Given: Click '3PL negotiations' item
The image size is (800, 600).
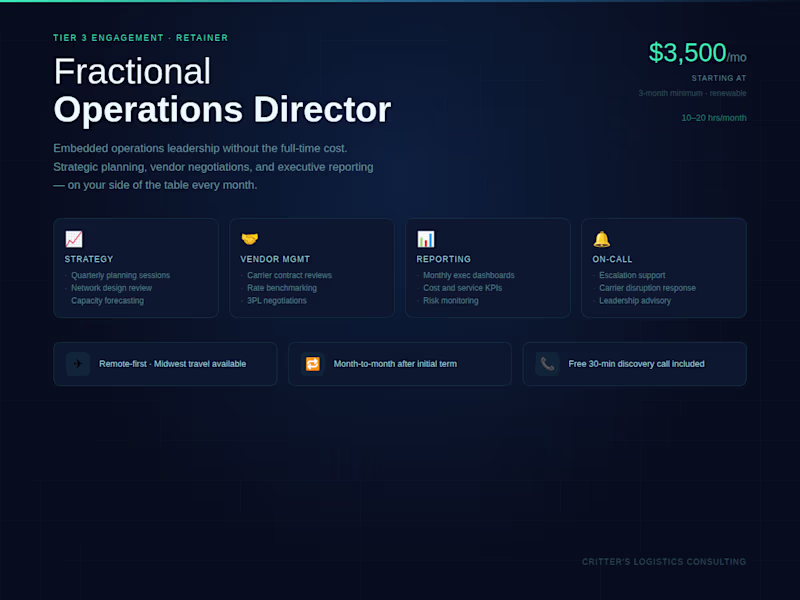Looking at the screenshot, I should tap(277, 301).
